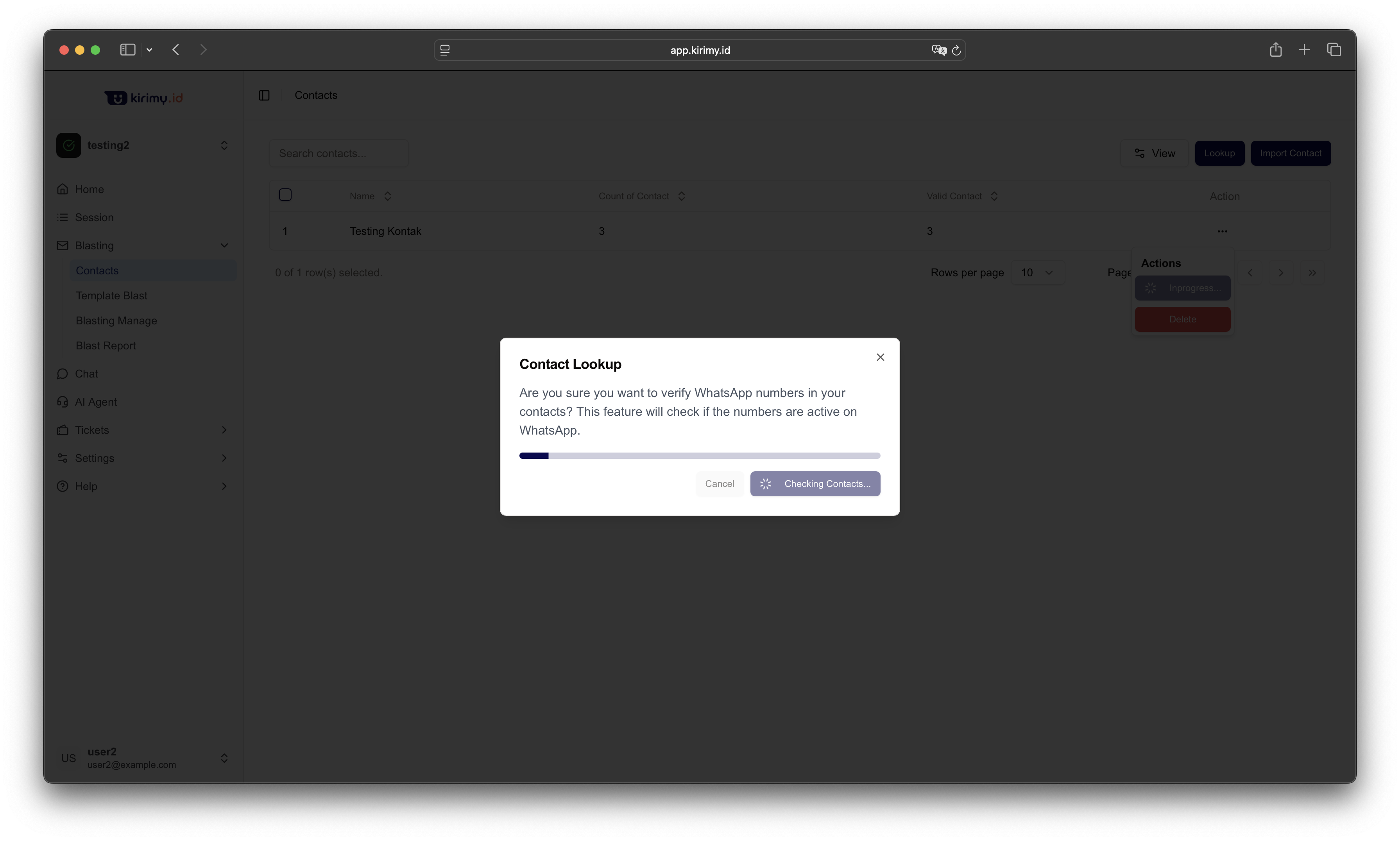1400x841 pixels.
Task: Open Template Blast menu item
Action: pos(111,296)
